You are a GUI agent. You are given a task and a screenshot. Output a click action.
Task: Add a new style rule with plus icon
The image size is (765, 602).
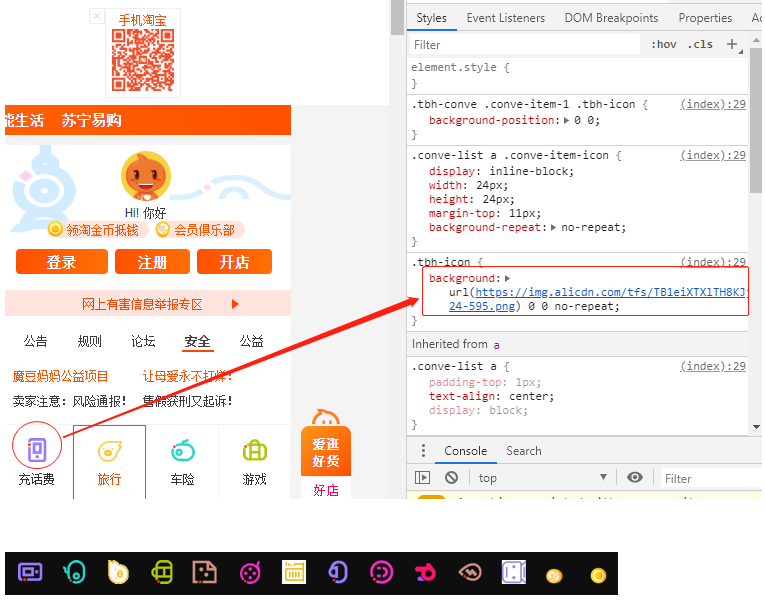click(x=732, y=44)
